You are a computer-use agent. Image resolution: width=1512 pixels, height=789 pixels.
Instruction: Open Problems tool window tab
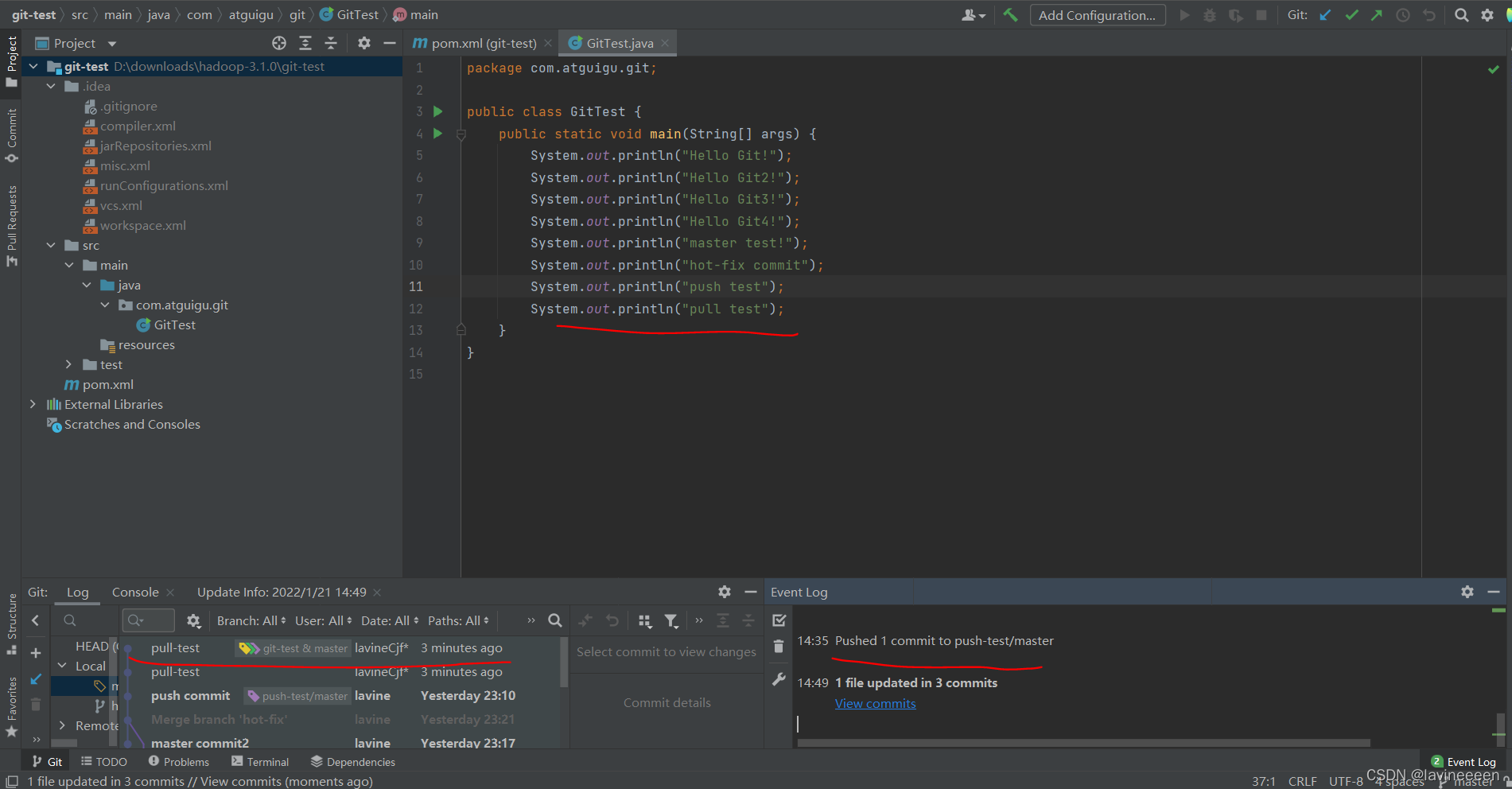click(x=179, y=762)
